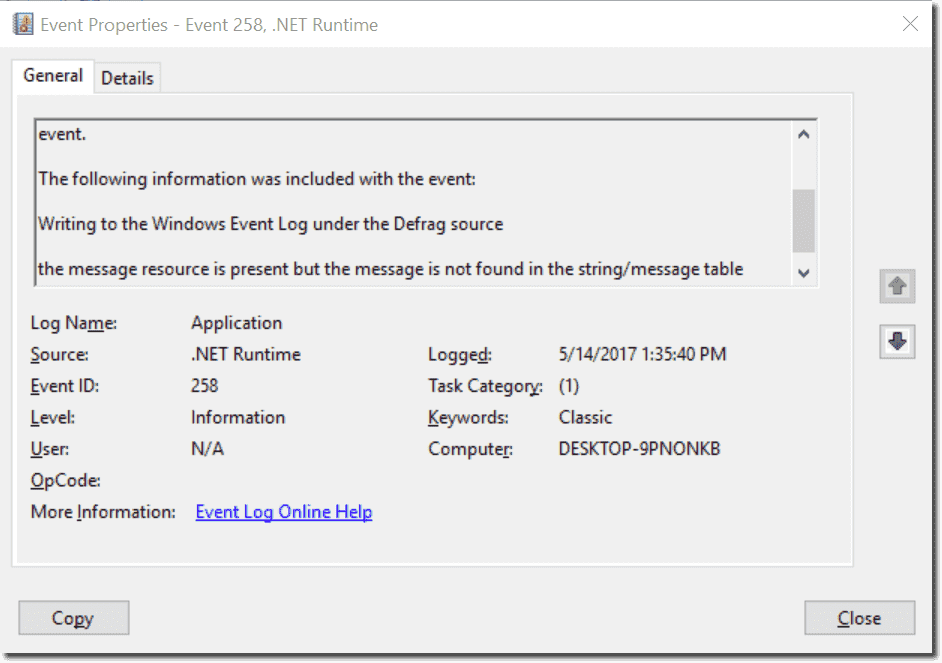Switch to the Details tab
Viewport: 942px width, 663px height.
(127, 77)
